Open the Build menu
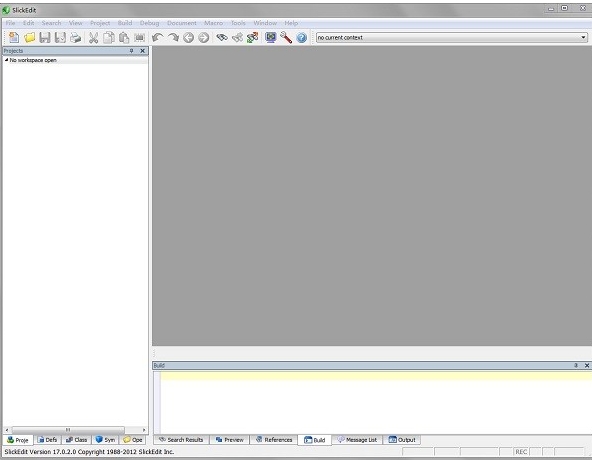Screen dimensions: 592x460 (x=125, y=23)
